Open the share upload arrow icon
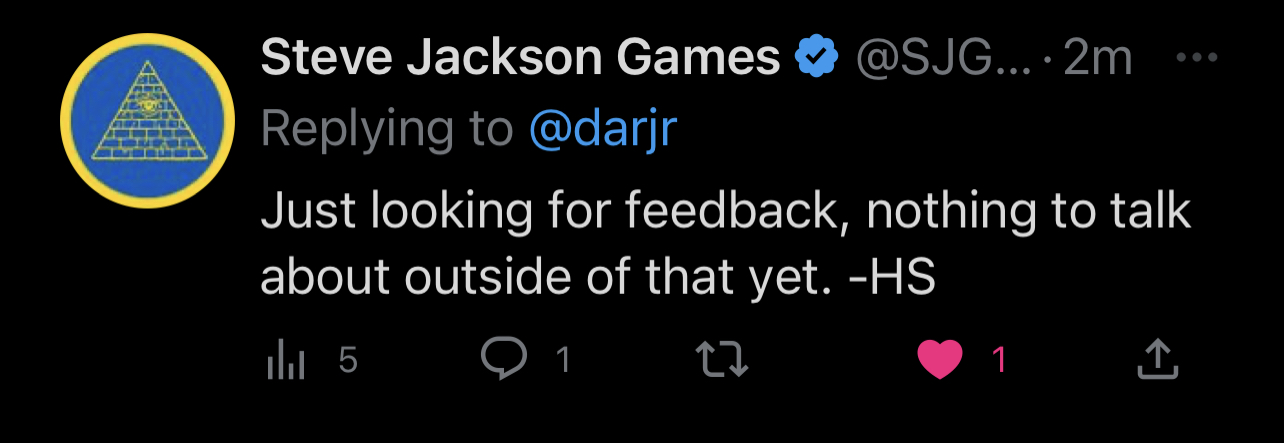This screenshot has width=1284, height=443. 1159,360
